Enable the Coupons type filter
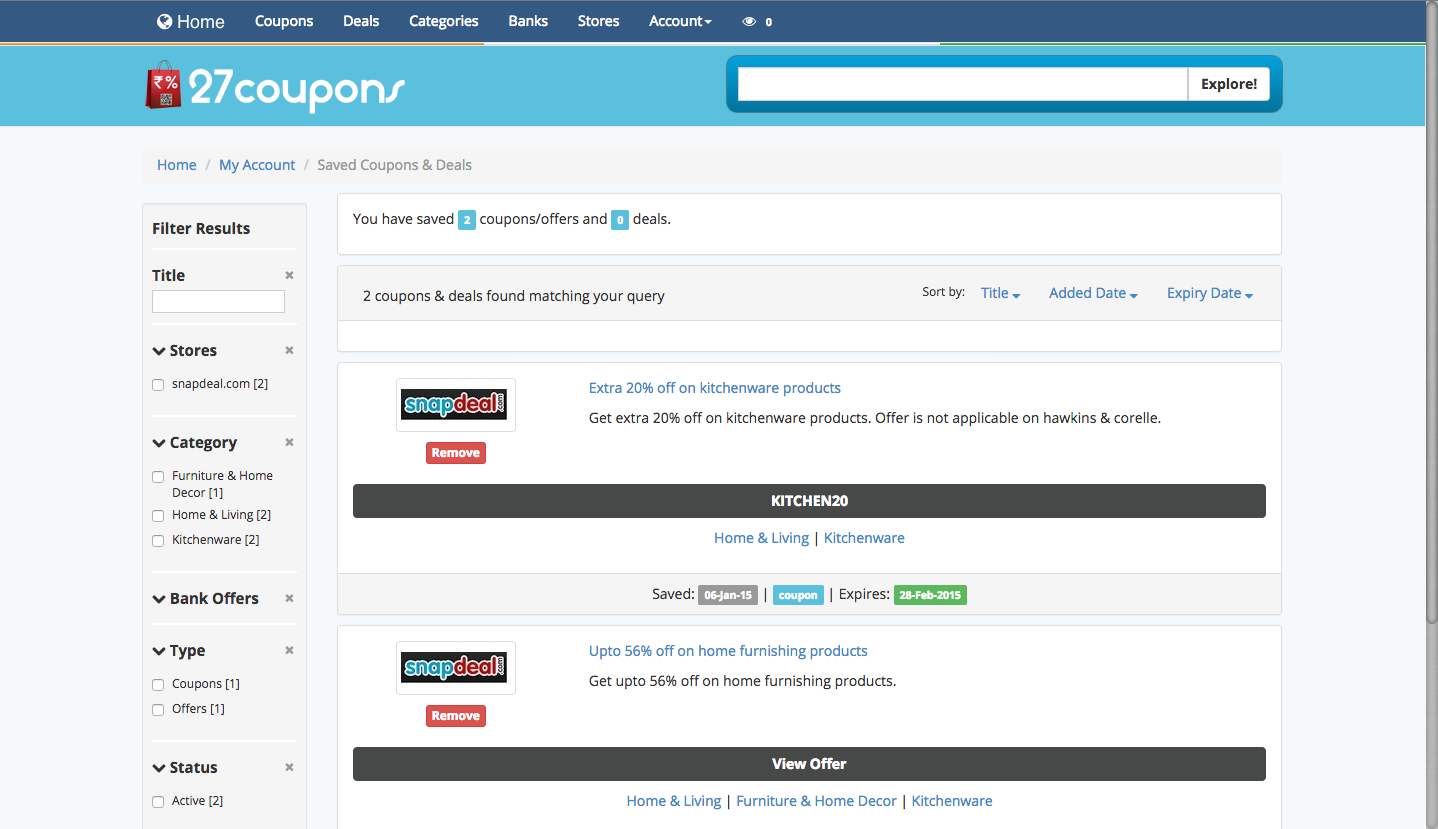This screenshot has height=829, width=1438. [x=158, y=685]
